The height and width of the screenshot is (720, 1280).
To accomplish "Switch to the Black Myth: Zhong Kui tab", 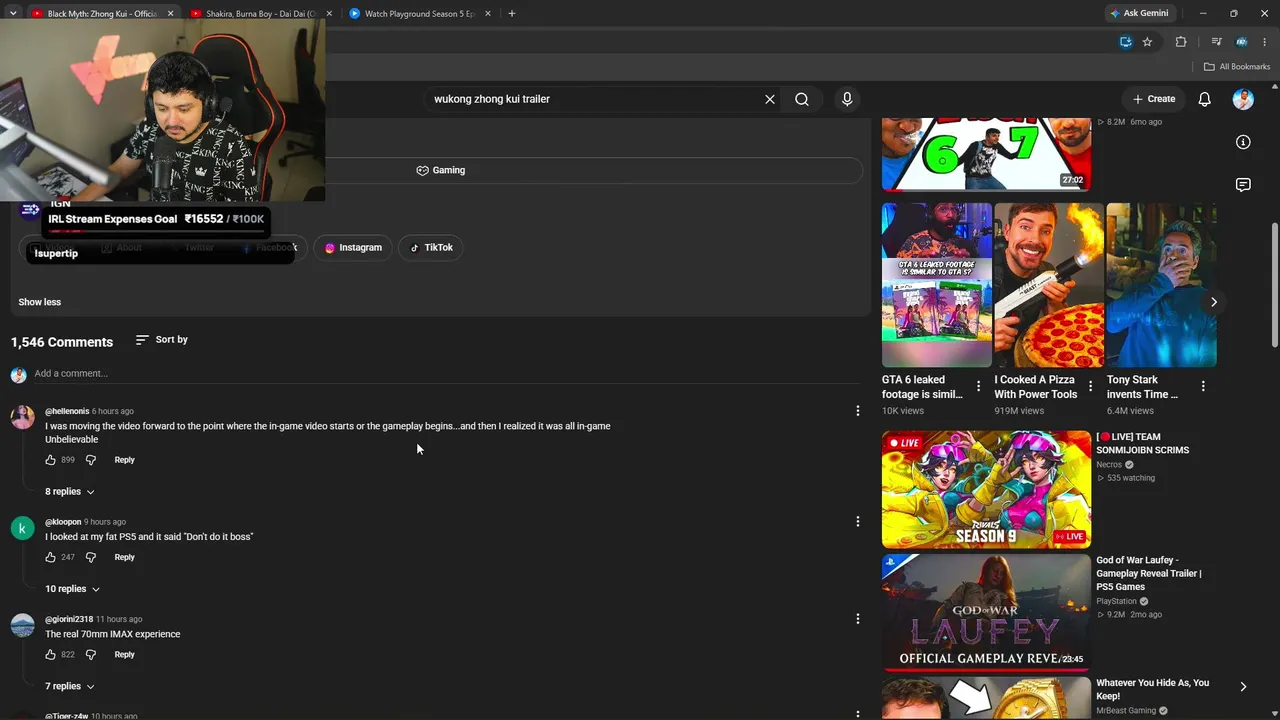I will [100, 14].
